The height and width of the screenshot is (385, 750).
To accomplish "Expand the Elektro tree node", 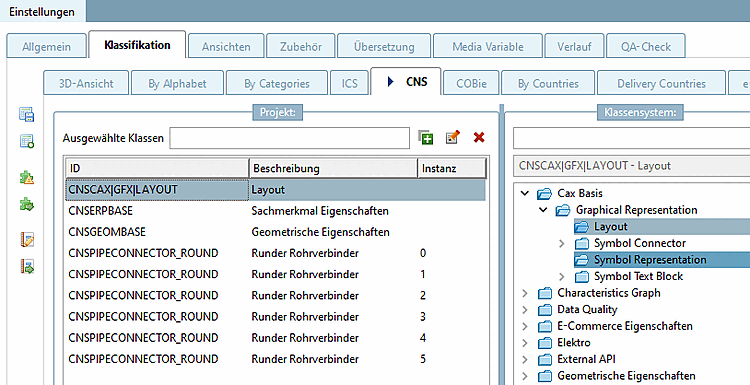I will coord(525,343).
